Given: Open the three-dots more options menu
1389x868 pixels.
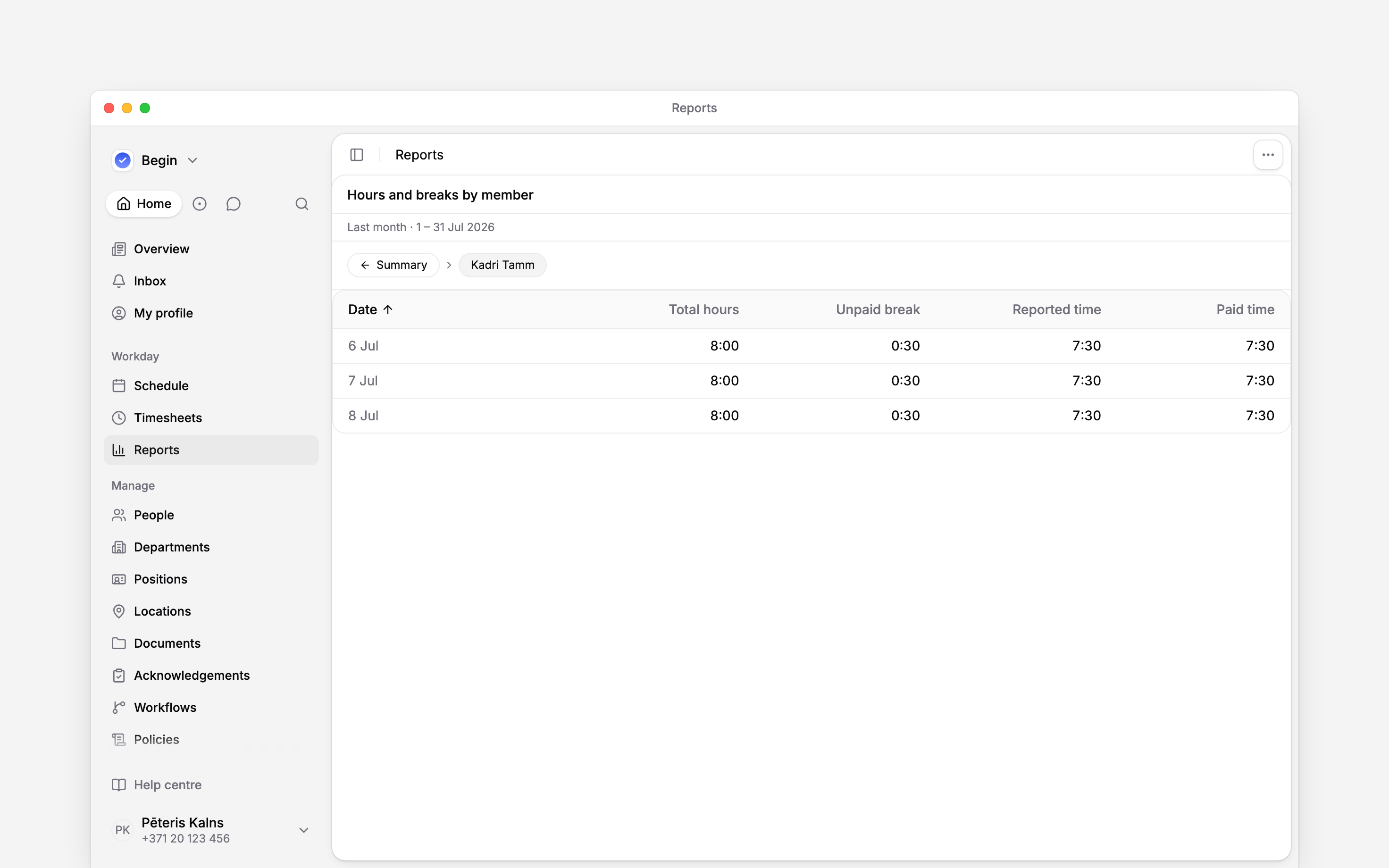Looking at the screenshot, I should 1268,155.
